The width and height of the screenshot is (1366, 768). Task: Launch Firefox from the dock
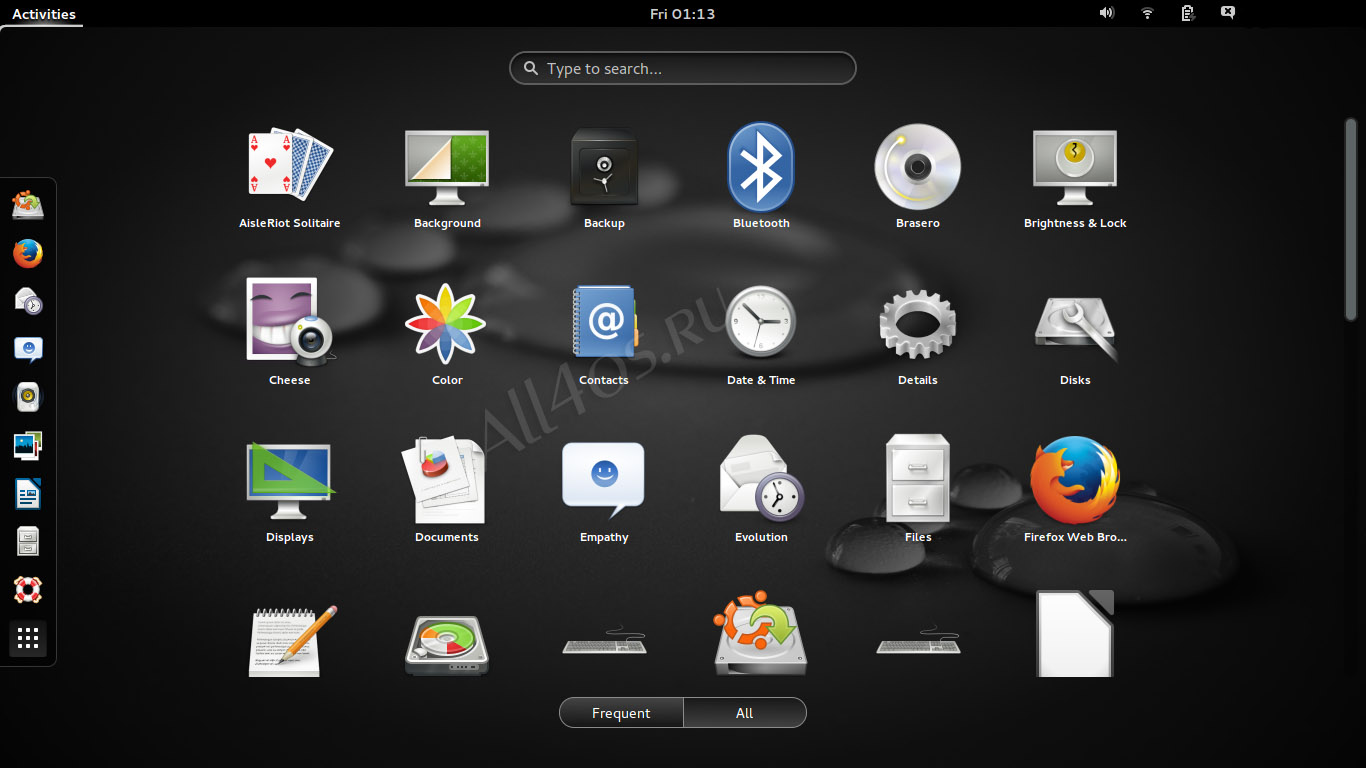[28, 254]
